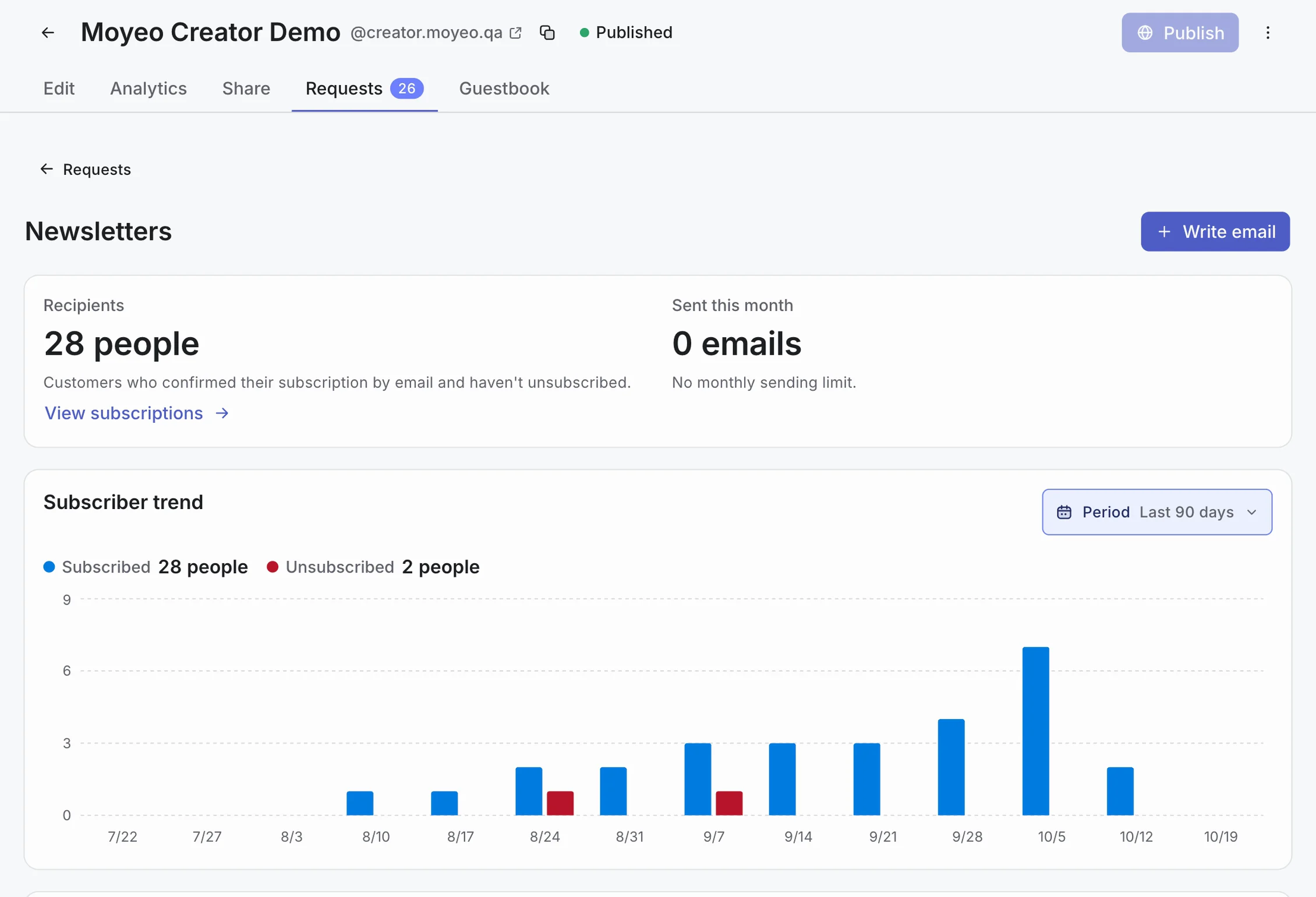Viewport: 1316px width, 897px height.
Task: Click the plus icon on Write email
Action: tap(1163, 232)
